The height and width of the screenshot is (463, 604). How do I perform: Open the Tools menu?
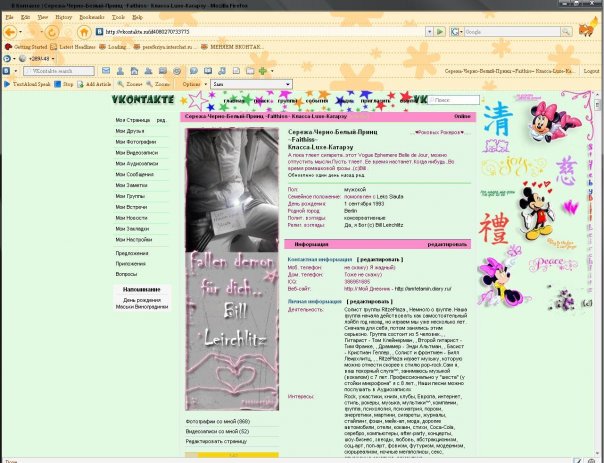pos(118,17)
